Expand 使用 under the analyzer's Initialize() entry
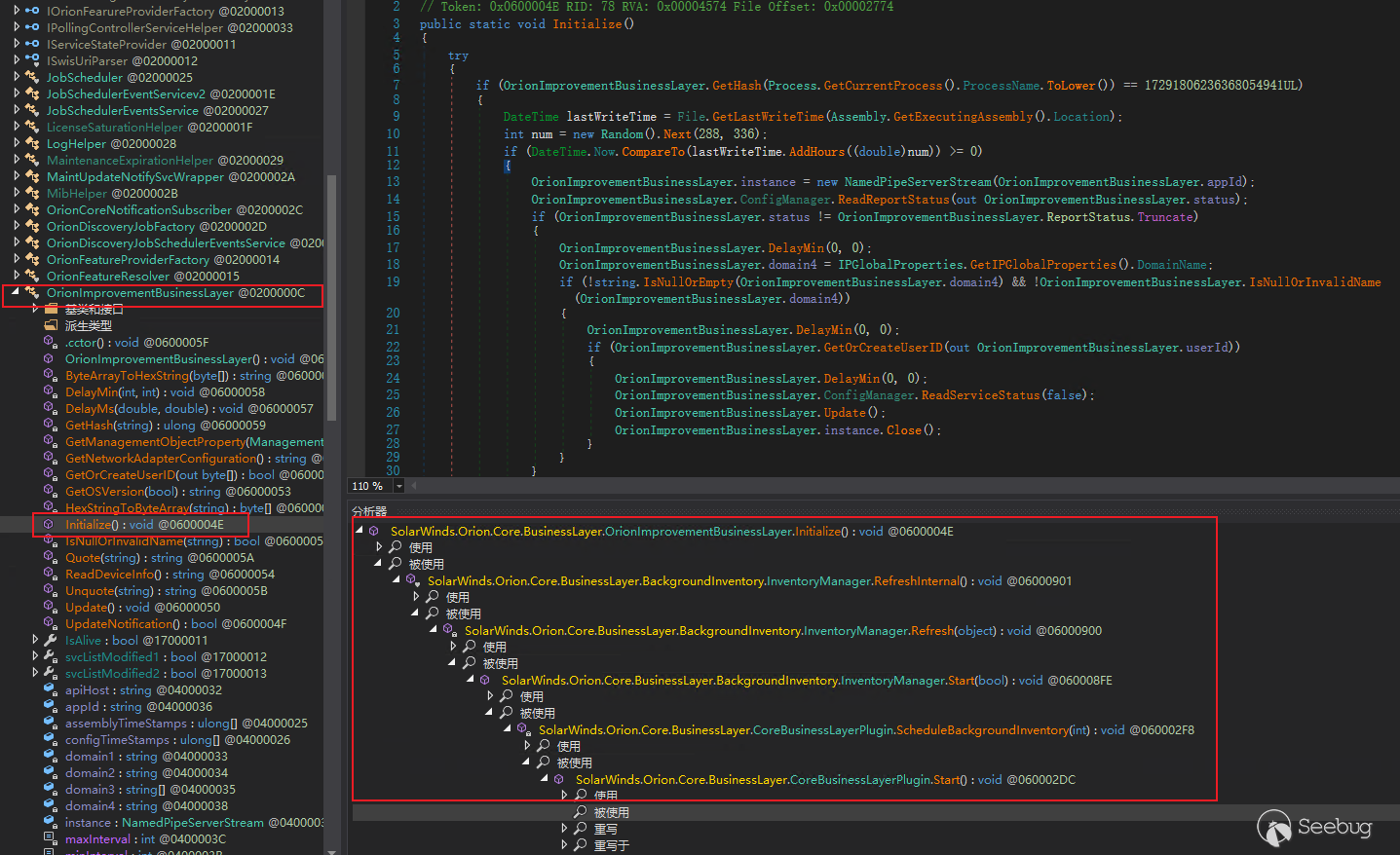Image resolution: width=1400 pixels, height=855 pixels. [x=379, y=548]
